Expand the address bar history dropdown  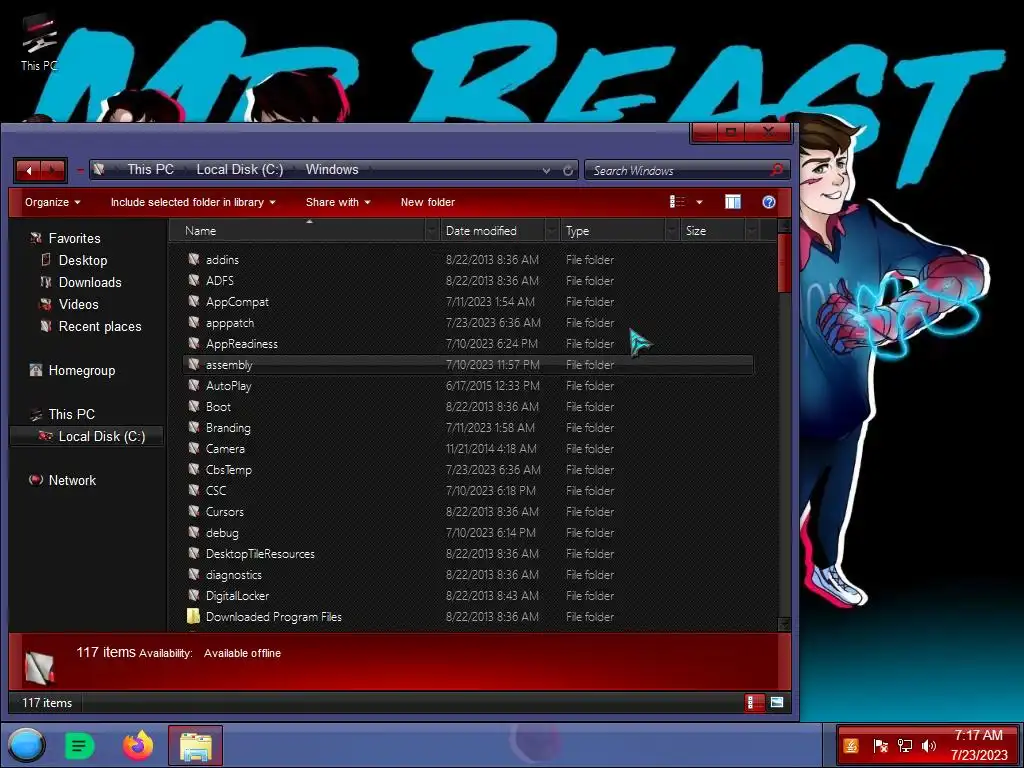click(x=546, y=170)
